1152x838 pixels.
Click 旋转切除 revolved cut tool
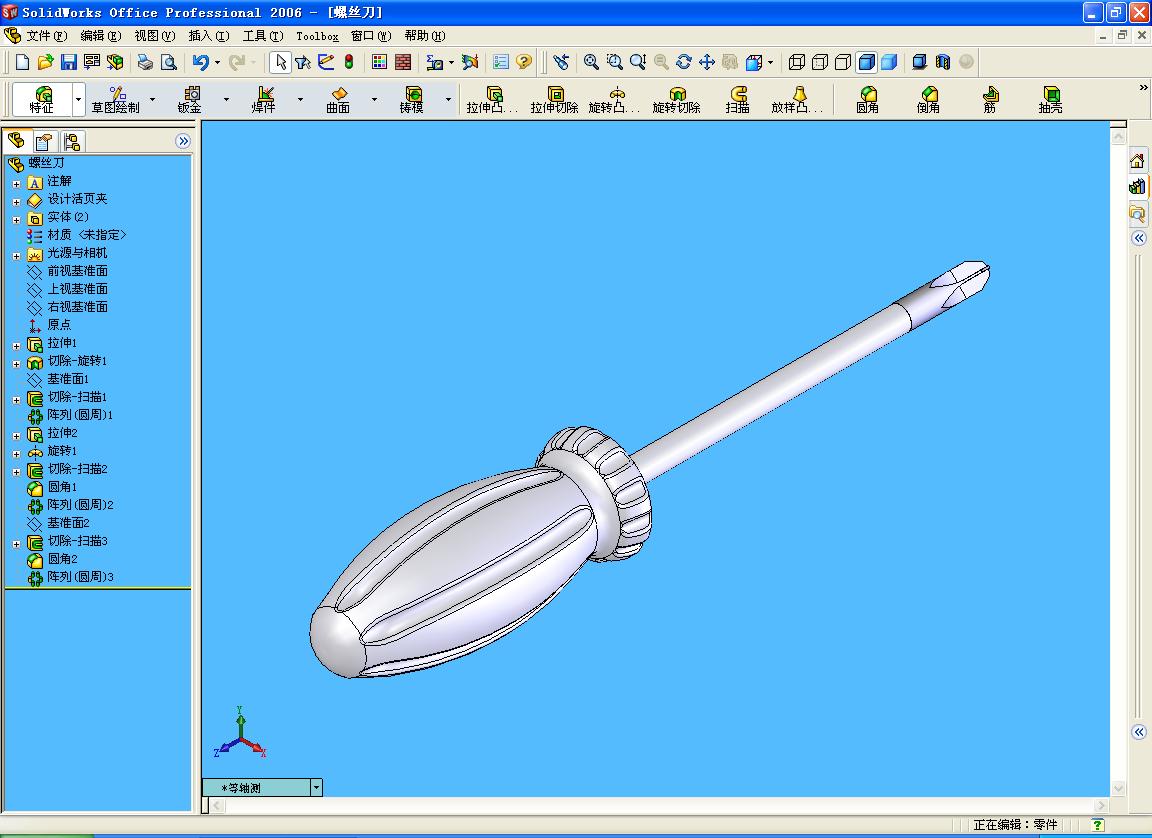click(677, 99)
